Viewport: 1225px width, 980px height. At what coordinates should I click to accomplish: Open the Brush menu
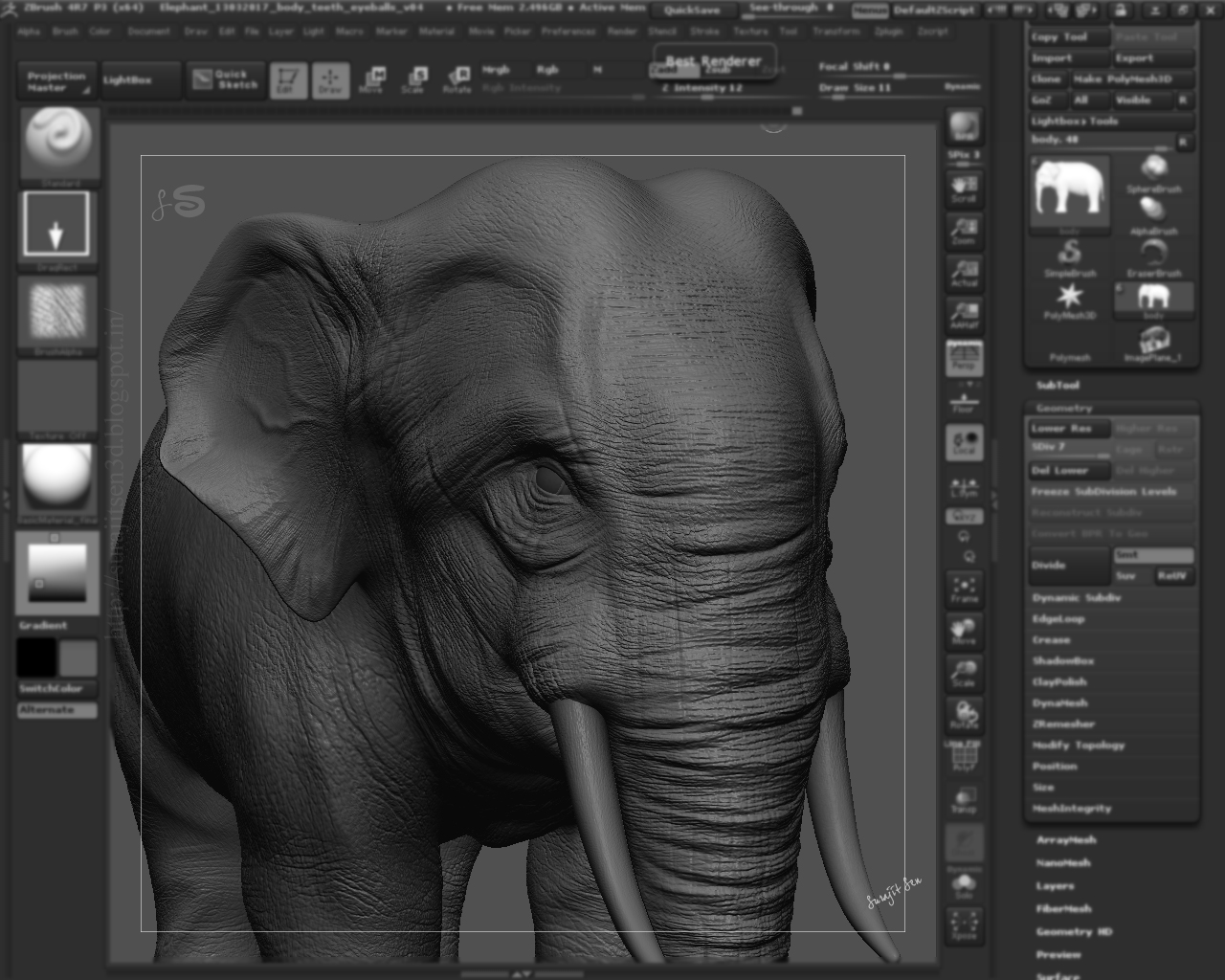tap(65, 32)
